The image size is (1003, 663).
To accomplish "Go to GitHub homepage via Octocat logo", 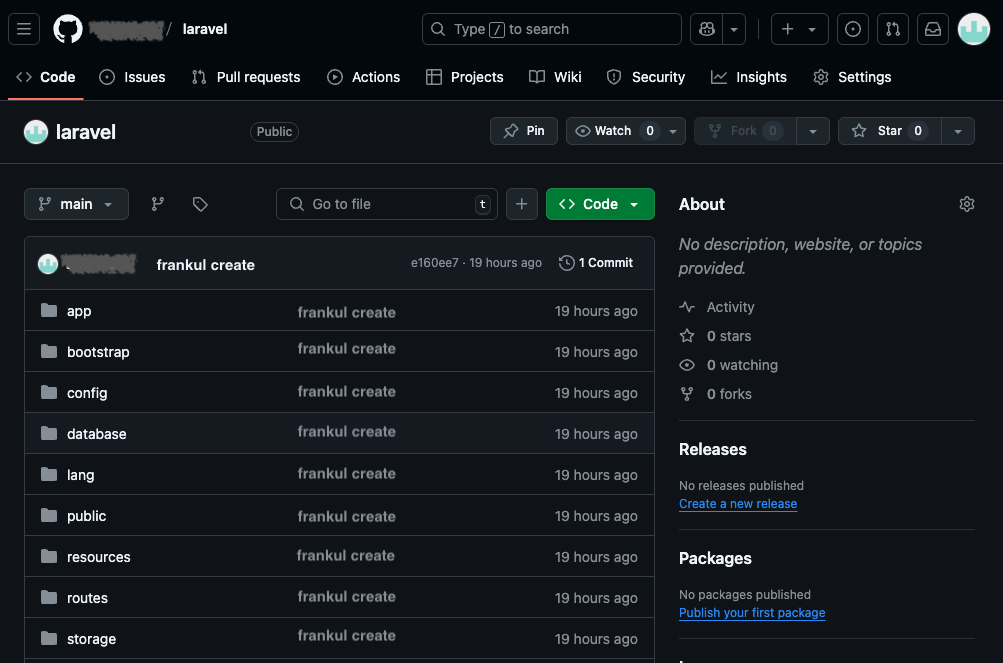I will pos(68,29).
